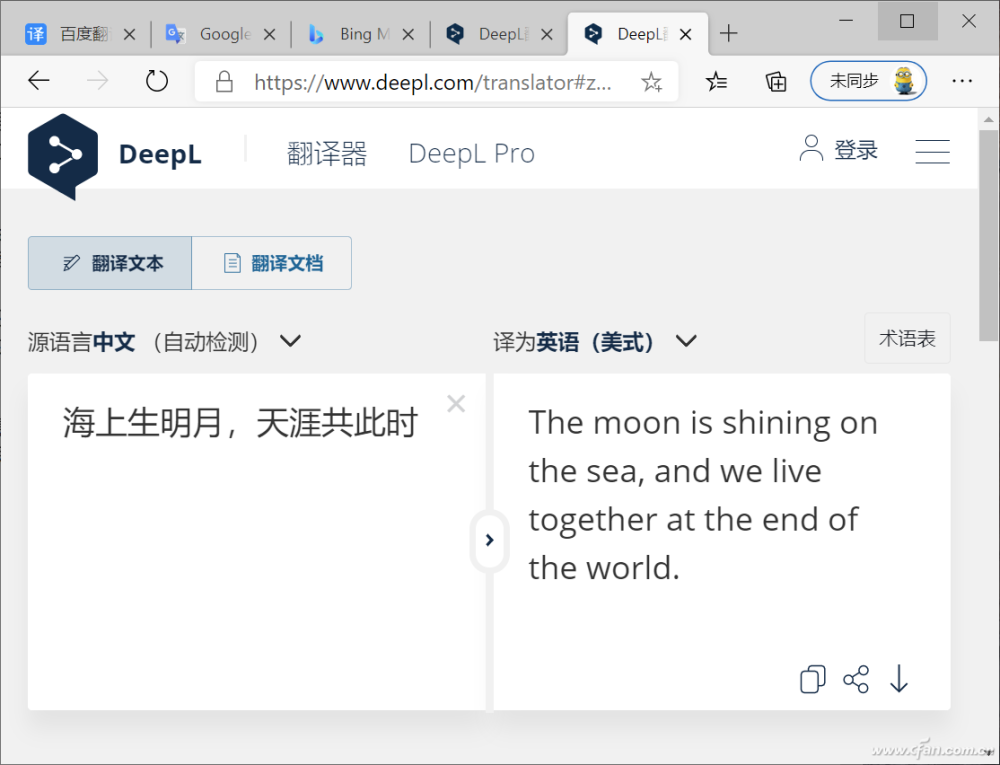The image size is (1000, 765).
Task: Open the DeepL Pro page
Action: coord(471,154)
